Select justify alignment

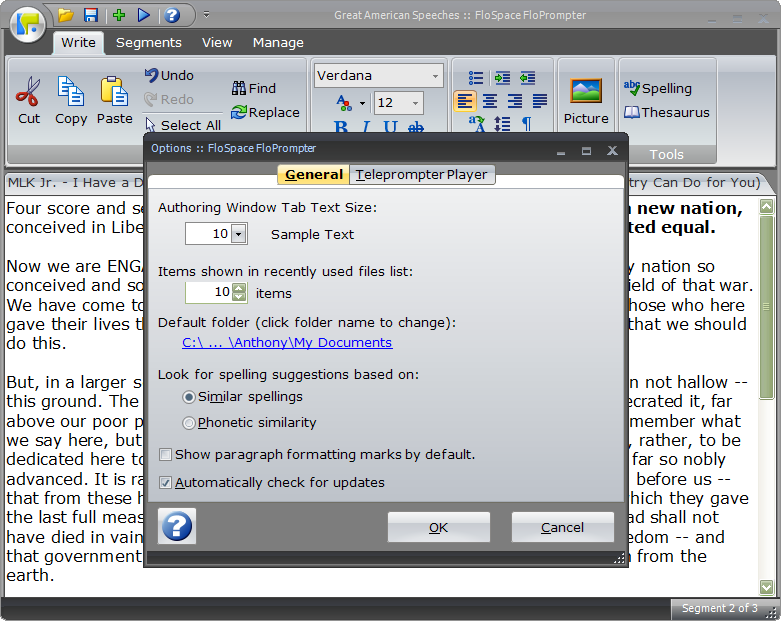tap(540, 101)
